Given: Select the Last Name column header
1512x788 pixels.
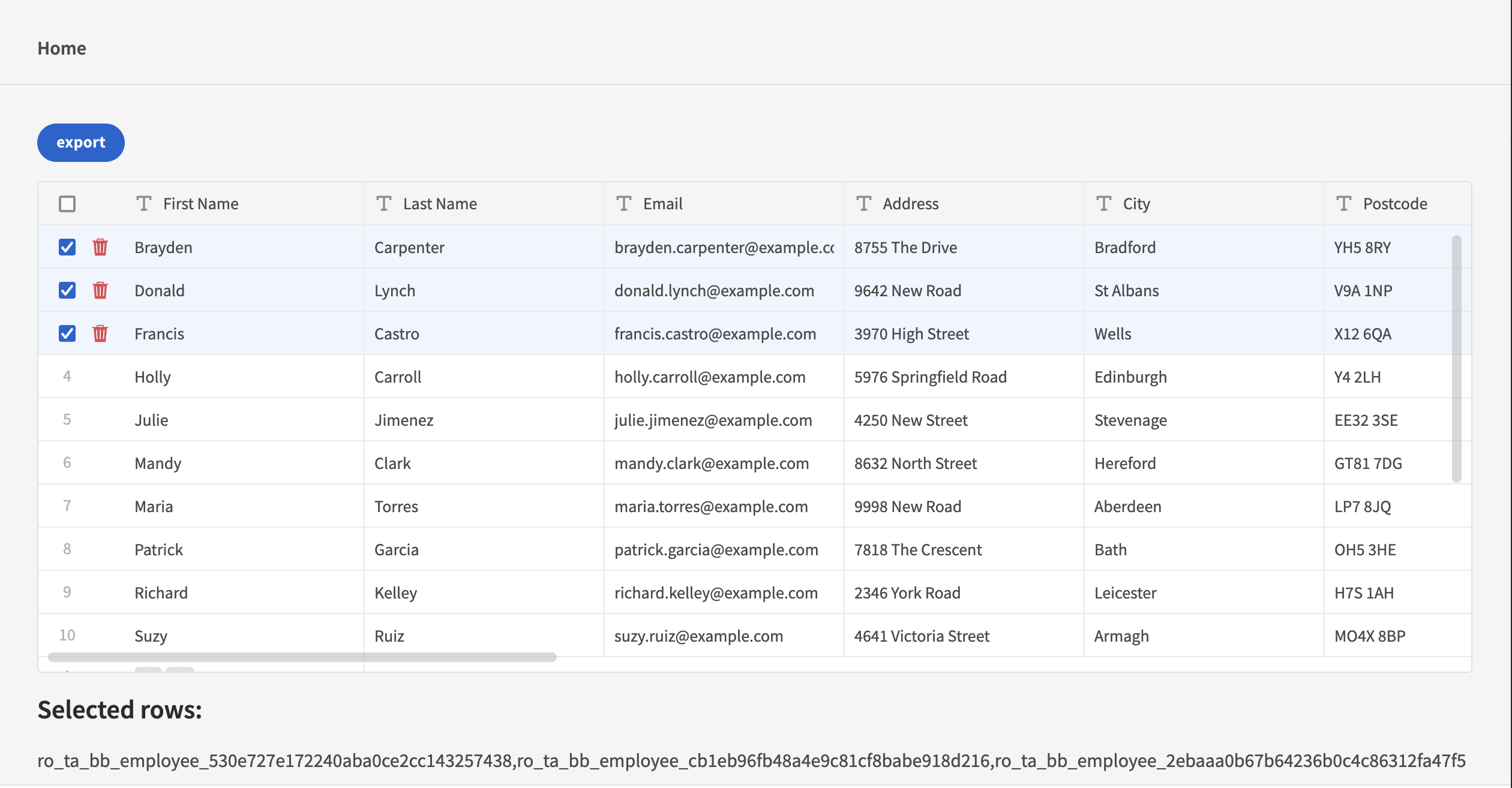Looking at the screenshot, I should point(440,203).
